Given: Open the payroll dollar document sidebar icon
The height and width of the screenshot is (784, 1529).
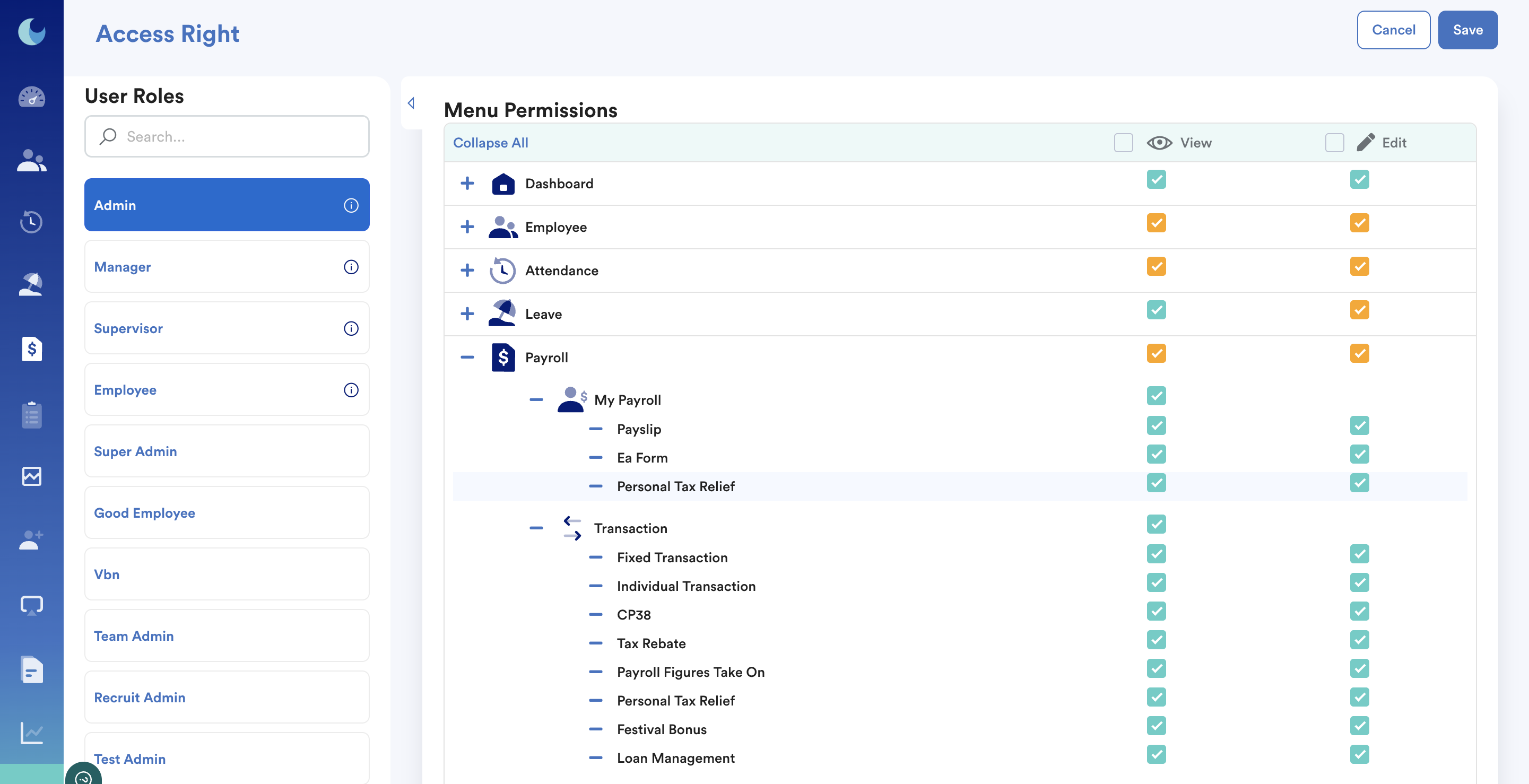Looking at the screenshot, I should pyautogui.click(x=31, y=349).
